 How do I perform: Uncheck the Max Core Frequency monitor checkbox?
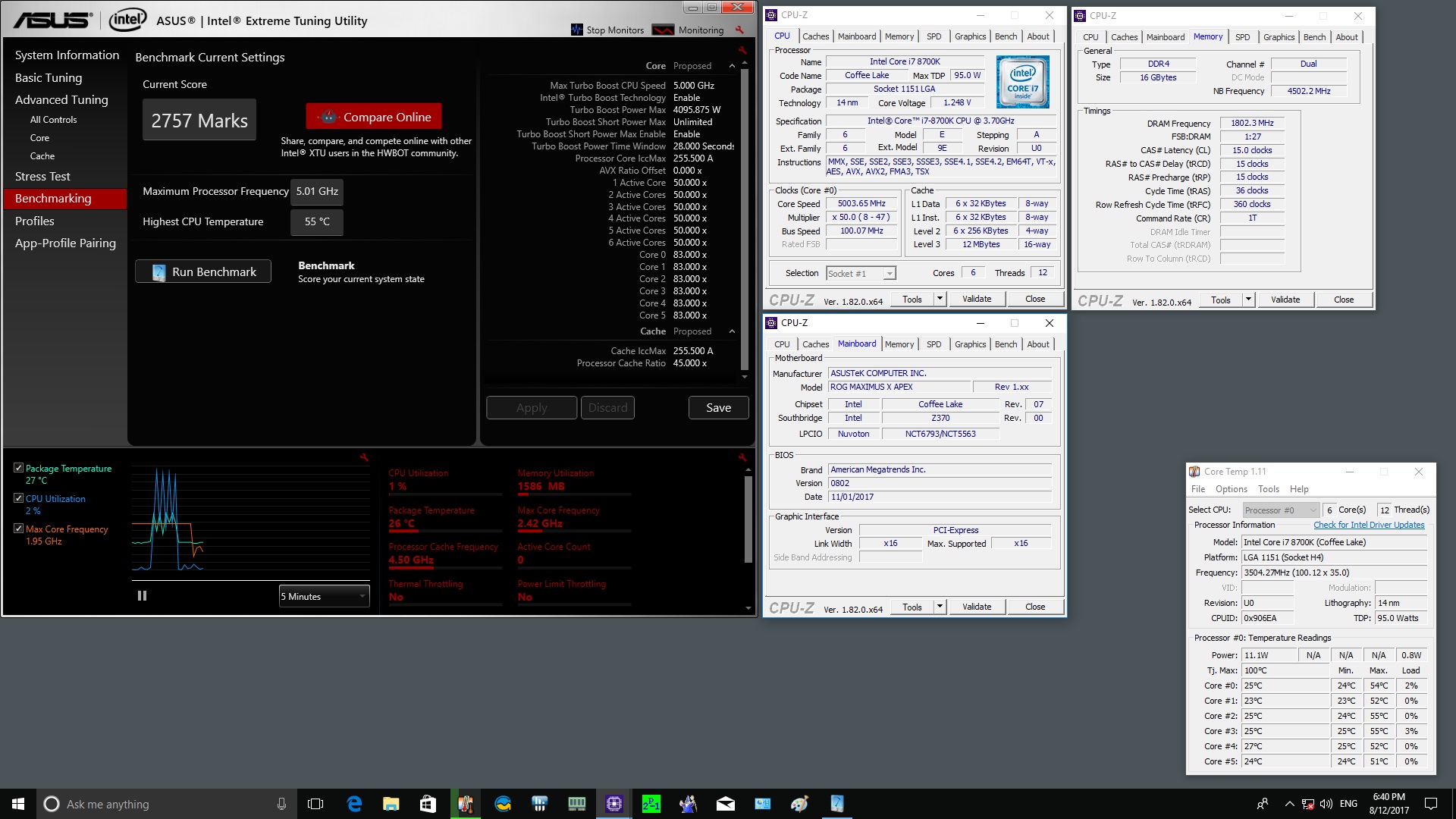pos(18,529)
